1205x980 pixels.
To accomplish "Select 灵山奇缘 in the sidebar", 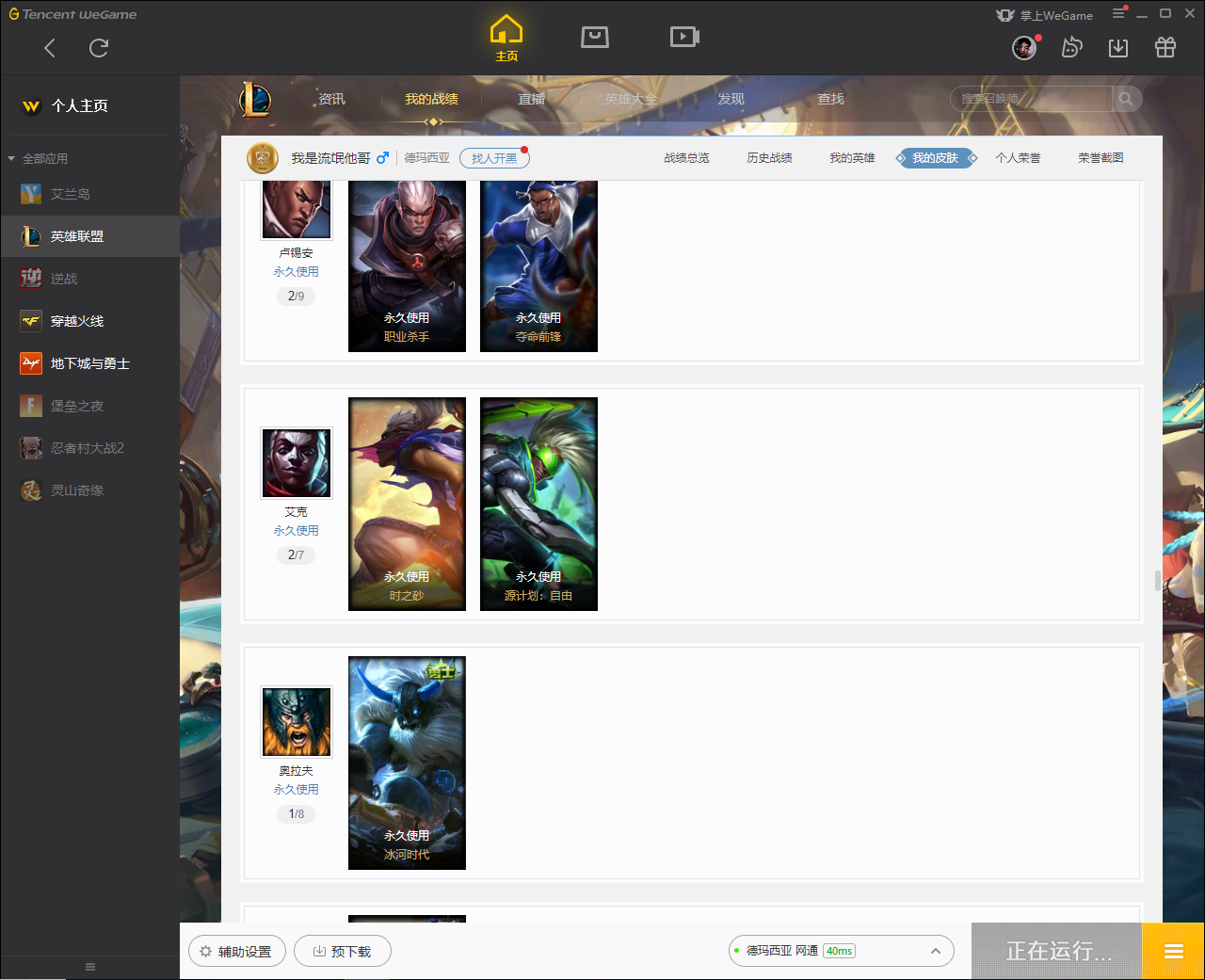I will [89, 490].
